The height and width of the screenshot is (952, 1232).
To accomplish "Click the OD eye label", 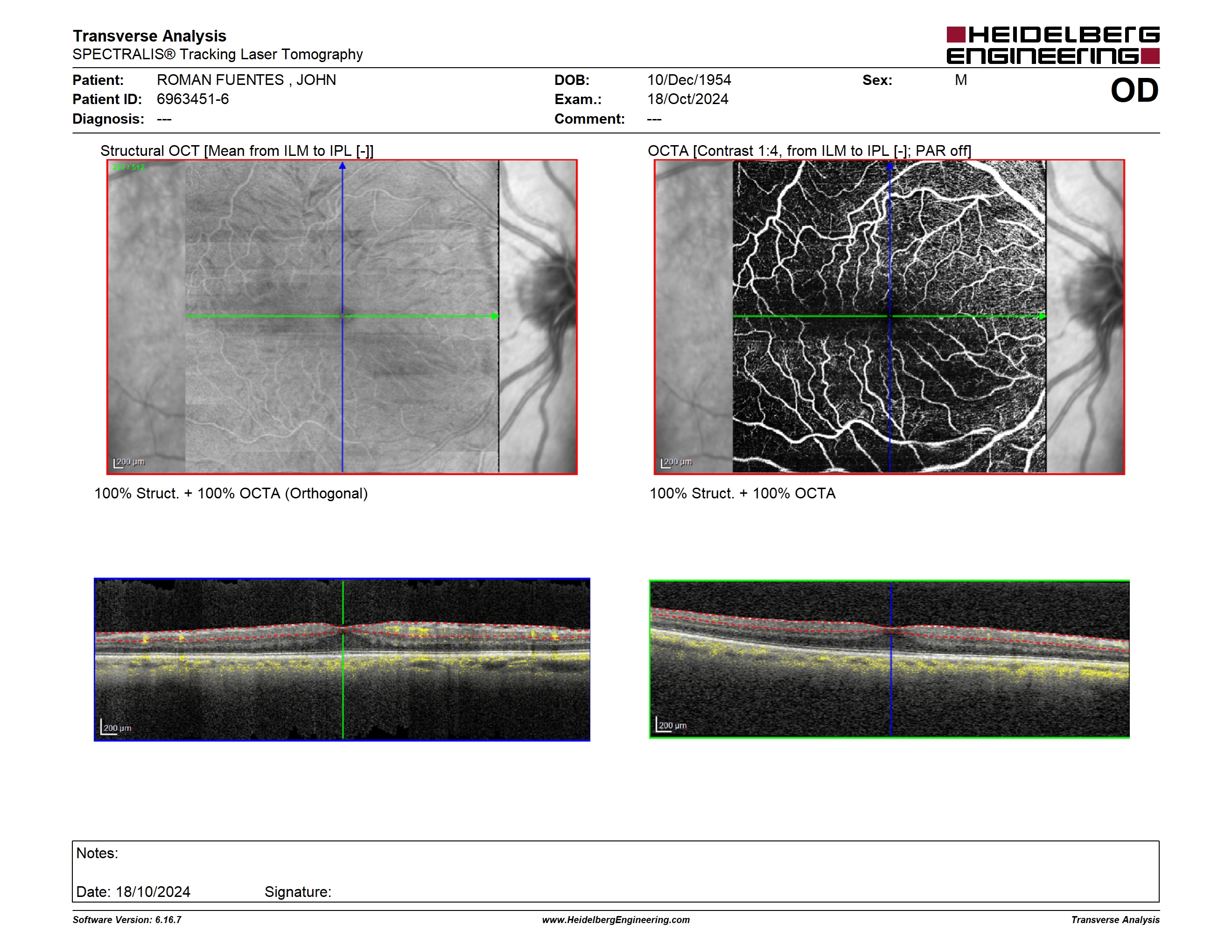I will pyautogui.click(x=1134, y=90).
